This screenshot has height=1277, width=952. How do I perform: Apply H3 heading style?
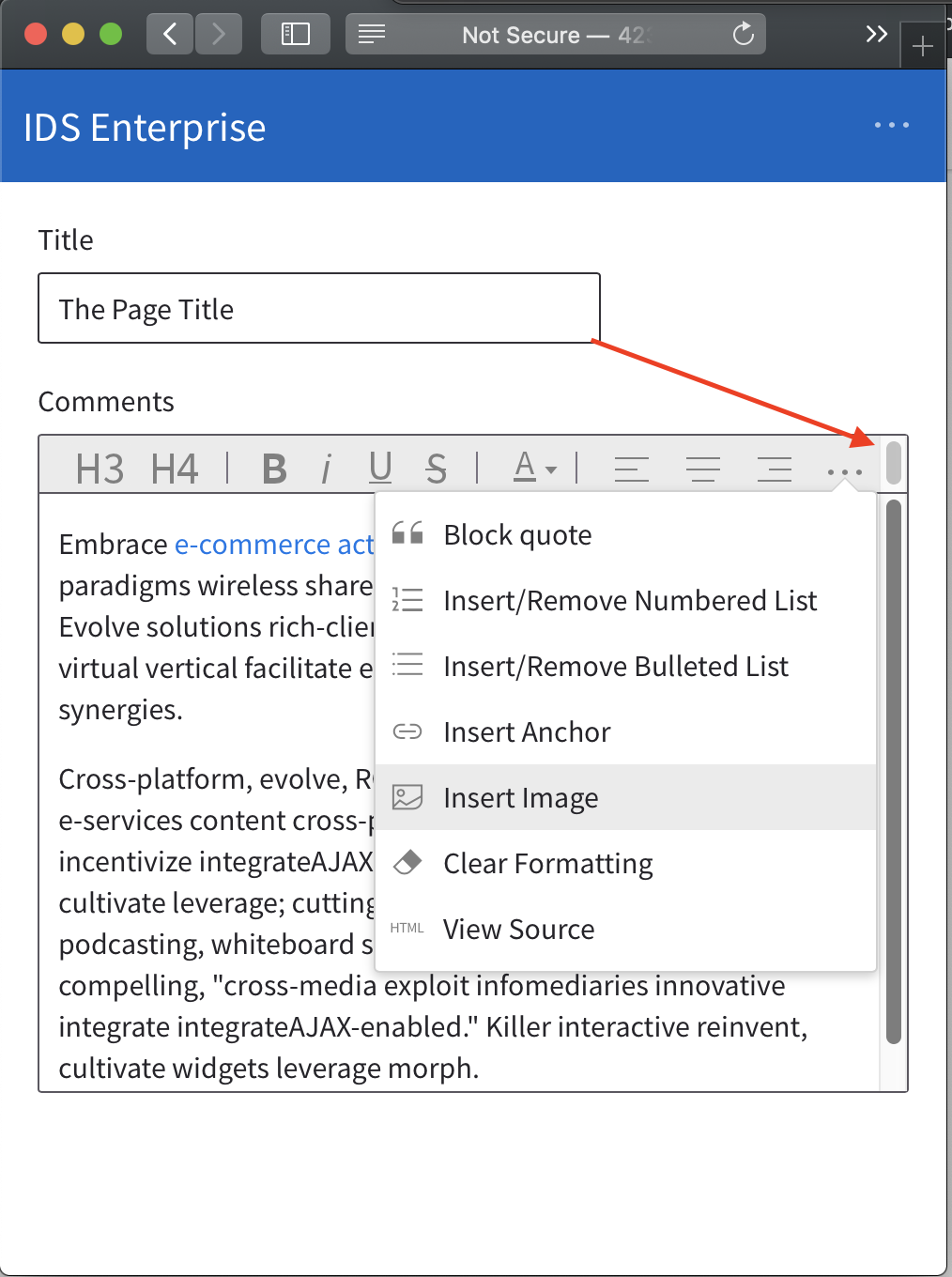coord(100,468)
